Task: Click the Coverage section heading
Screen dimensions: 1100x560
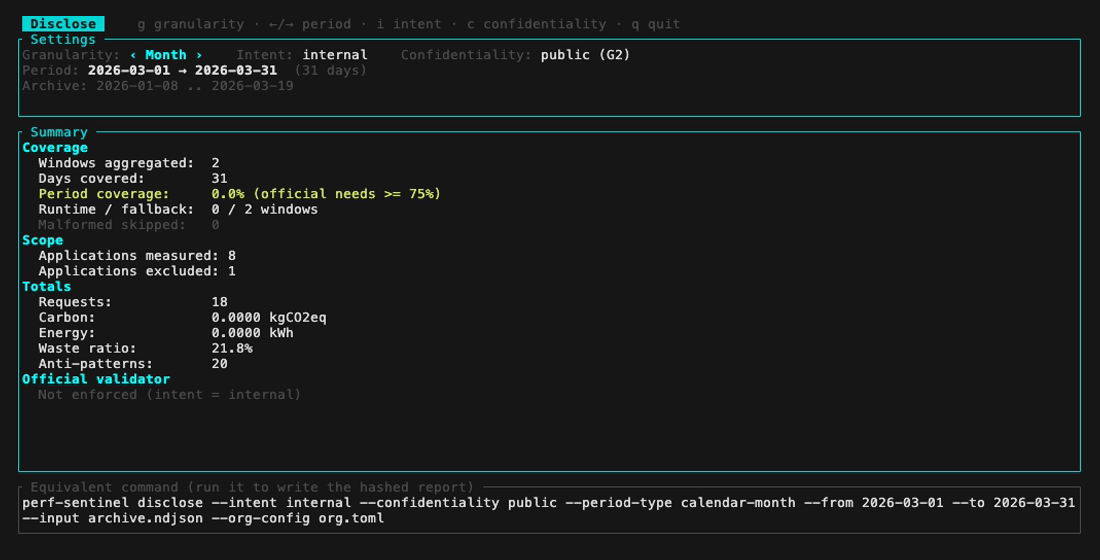Action: click(x=55, y=147)
